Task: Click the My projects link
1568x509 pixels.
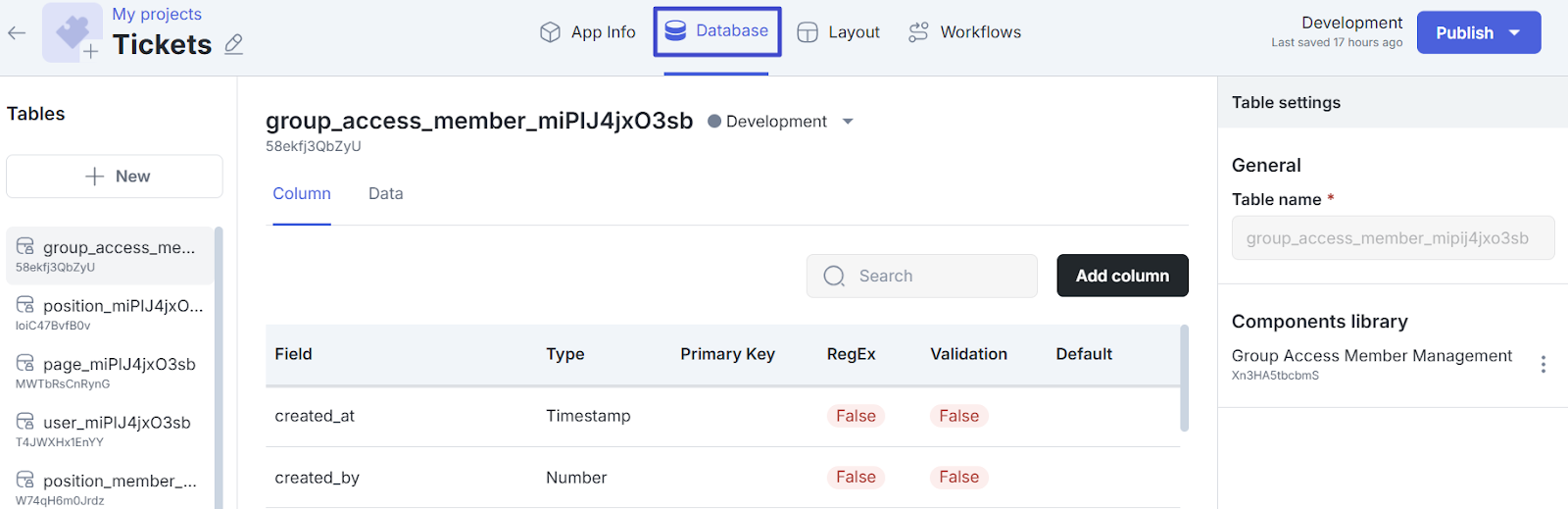Action: [157, 14]
